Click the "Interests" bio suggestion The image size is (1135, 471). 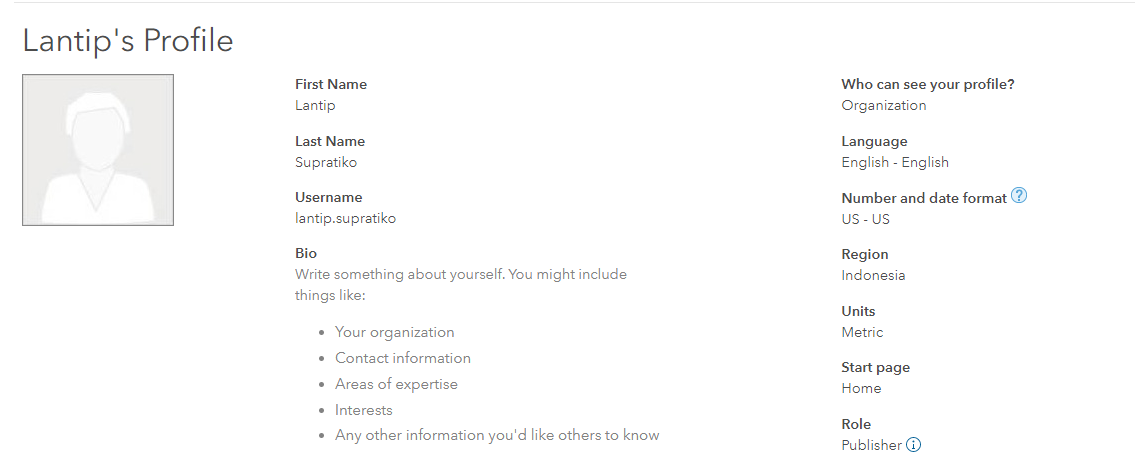364,410
